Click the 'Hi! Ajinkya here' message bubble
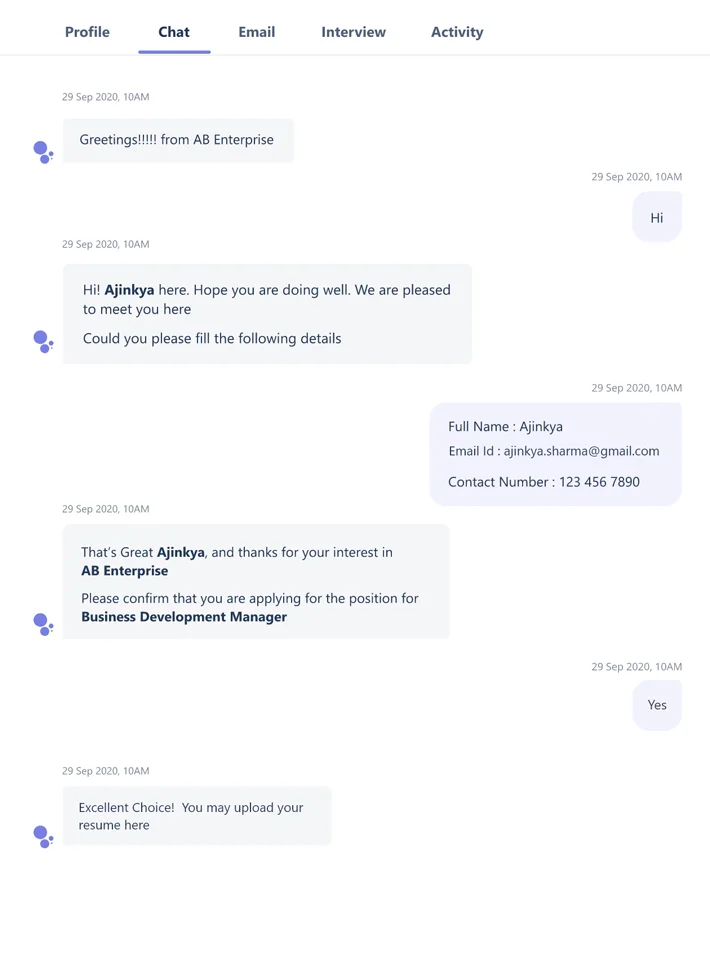Viewport: 710px width, 970px height. [266, 313]
